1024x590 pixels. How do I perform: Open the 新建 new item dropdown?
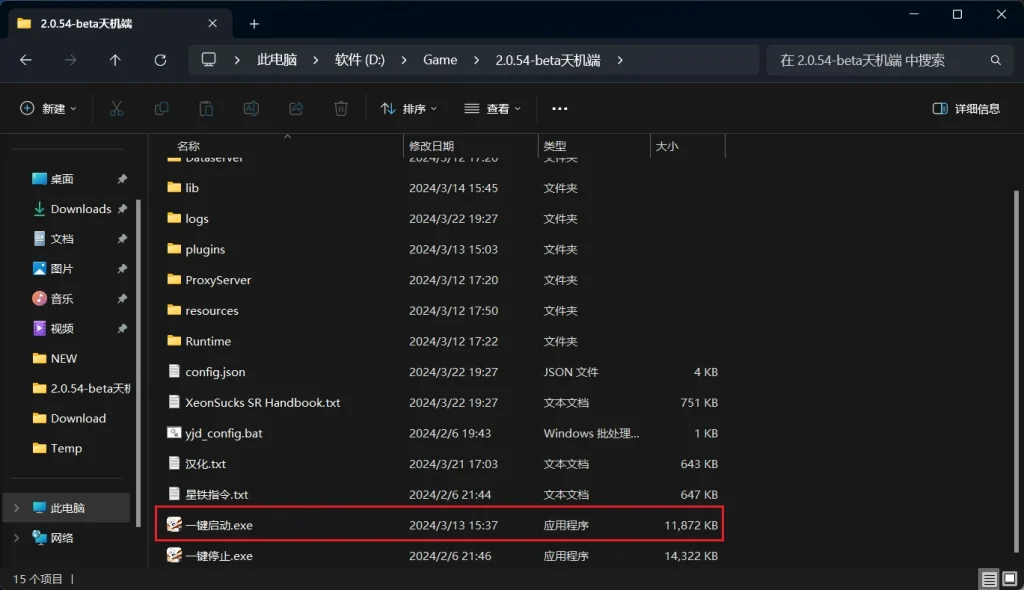coord(48,108)
